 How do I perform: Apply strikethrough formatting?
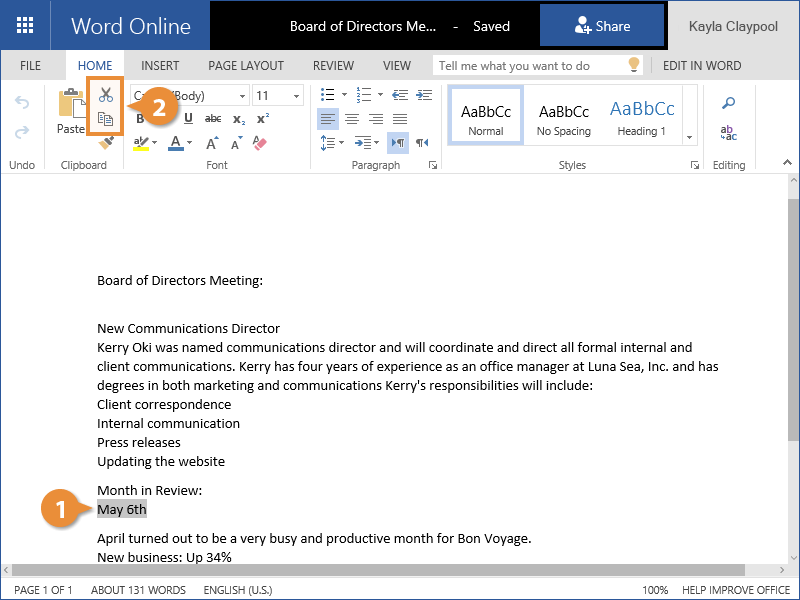(x=212, y=119)
